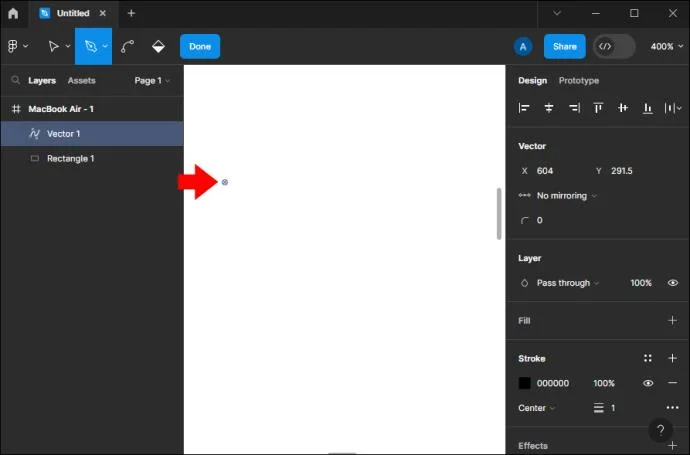The image size is (690, 455).
Task: Hide the layer using eye icon
Action: point(673,283)
